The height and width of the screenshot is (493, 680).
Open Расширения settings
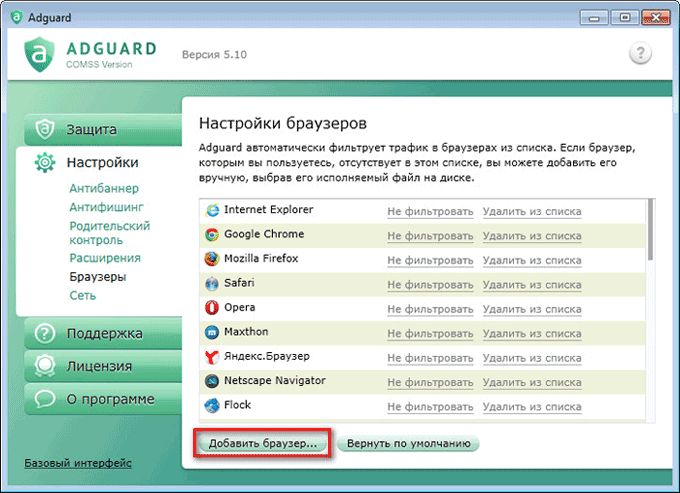[x=105, y=258]
